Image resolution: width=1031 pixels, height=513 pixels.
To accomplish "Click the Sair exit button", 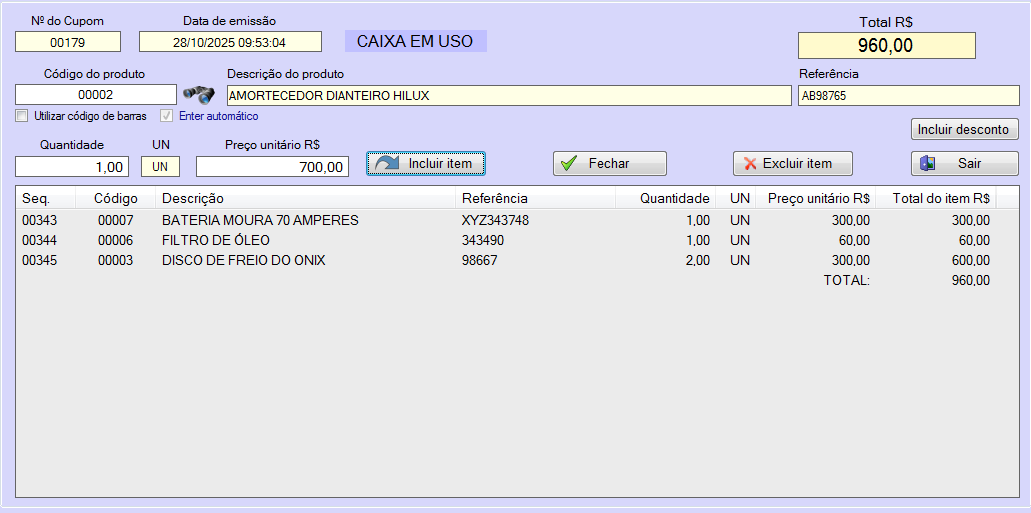I will pyautogui.click(x=964, y=163).
